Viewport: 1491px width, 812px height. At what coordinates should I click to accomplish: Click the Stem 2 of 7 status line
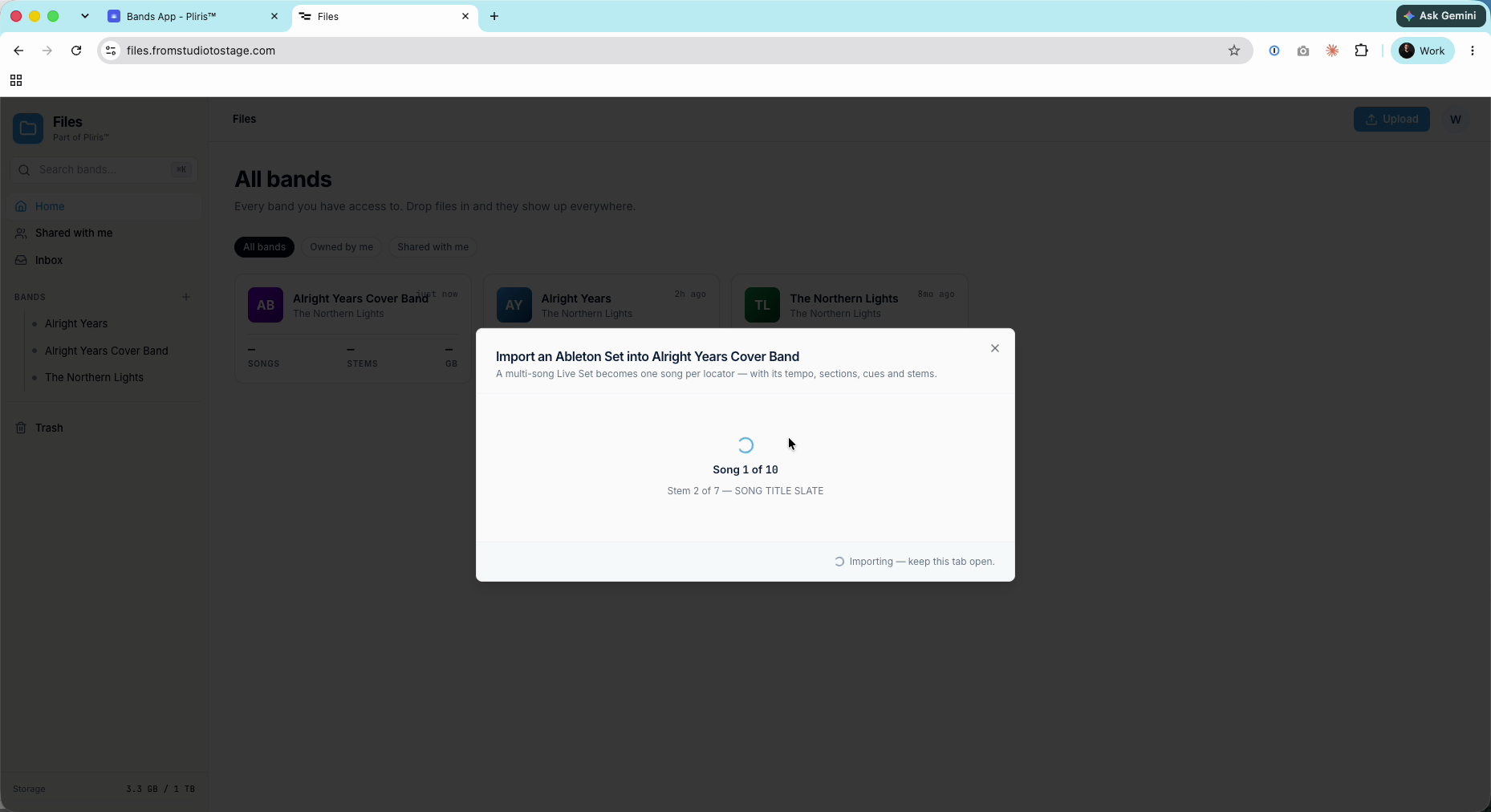745,491
